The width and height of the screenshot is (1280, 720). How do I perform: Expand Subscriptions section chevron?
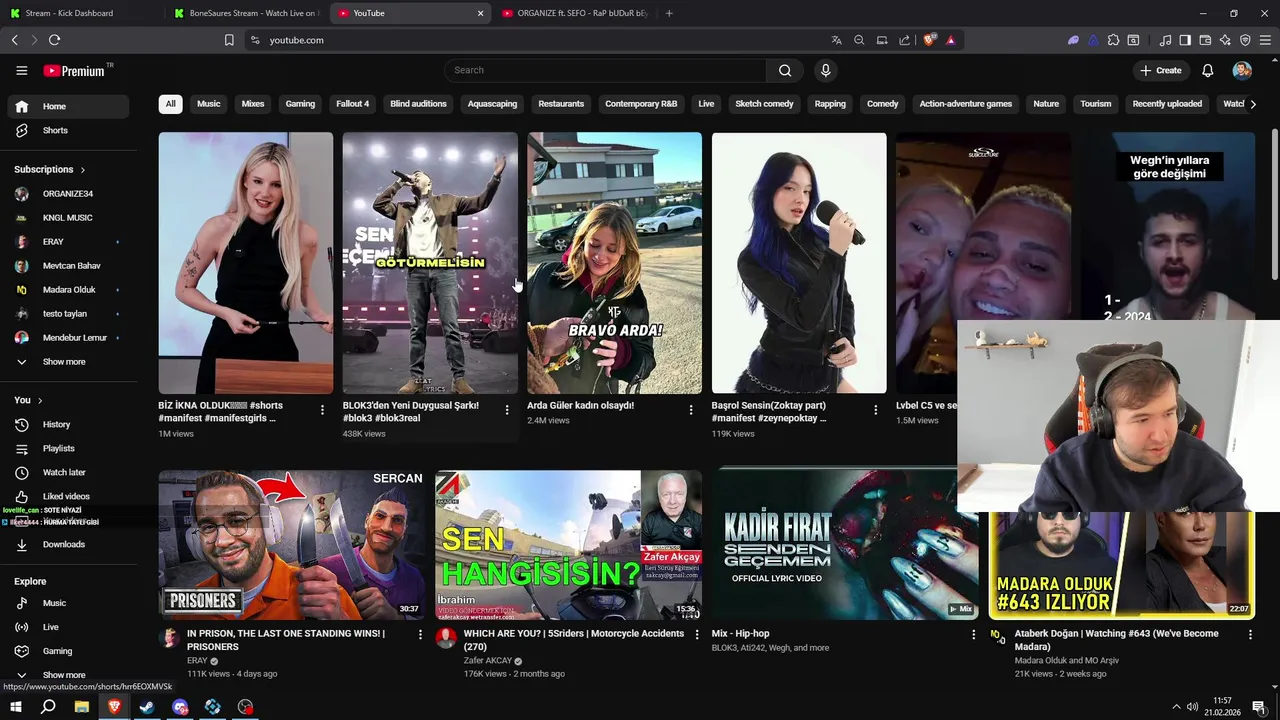pos(82,170)
